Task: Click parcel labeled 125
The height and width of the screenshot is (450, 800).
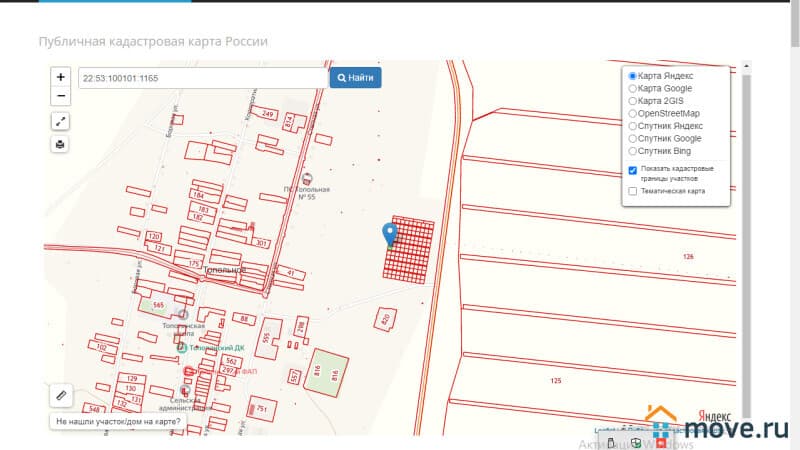Action: point(556,381)
